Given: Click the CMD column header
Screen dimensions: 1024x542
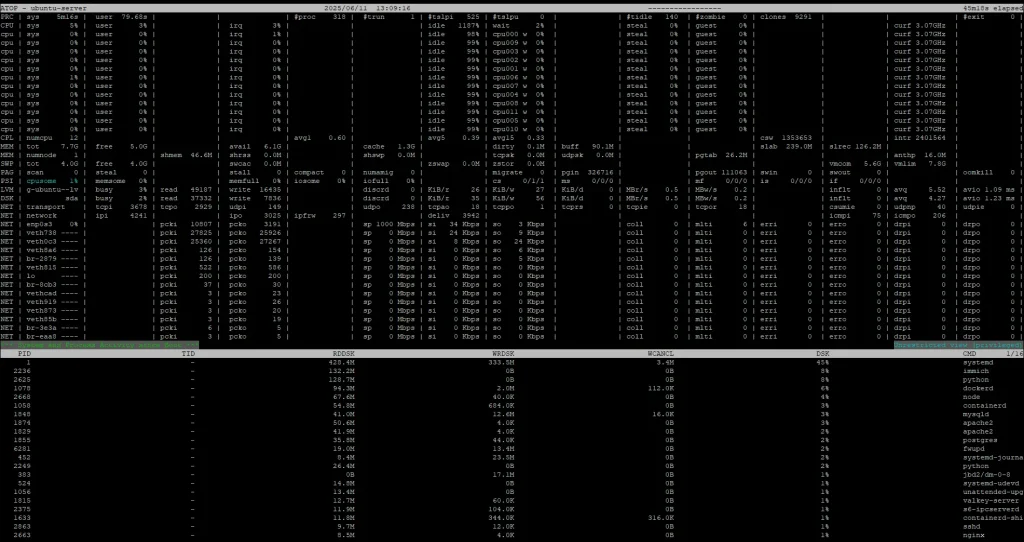Looking at the screenshot, I should (x=970, y=353).
